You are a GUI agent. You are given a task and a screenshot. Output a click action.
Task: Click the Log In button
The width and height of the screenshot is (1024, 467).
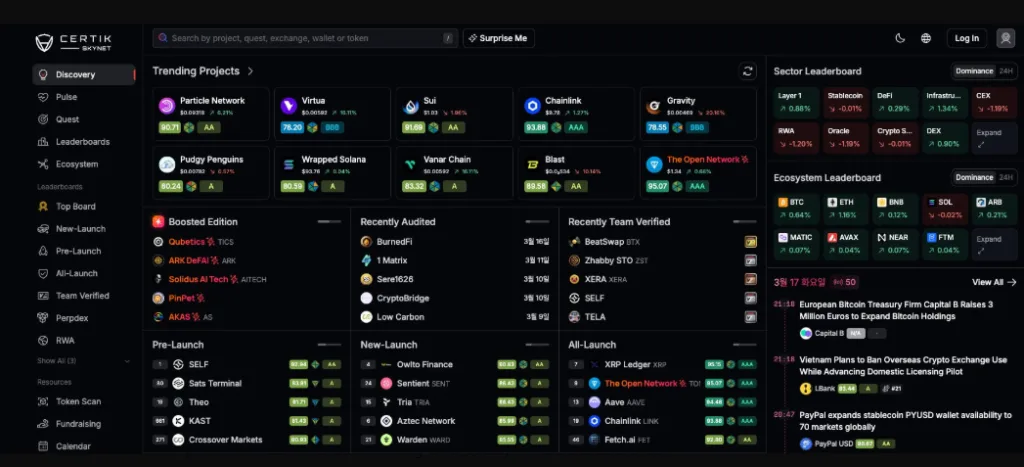(967, 38)
